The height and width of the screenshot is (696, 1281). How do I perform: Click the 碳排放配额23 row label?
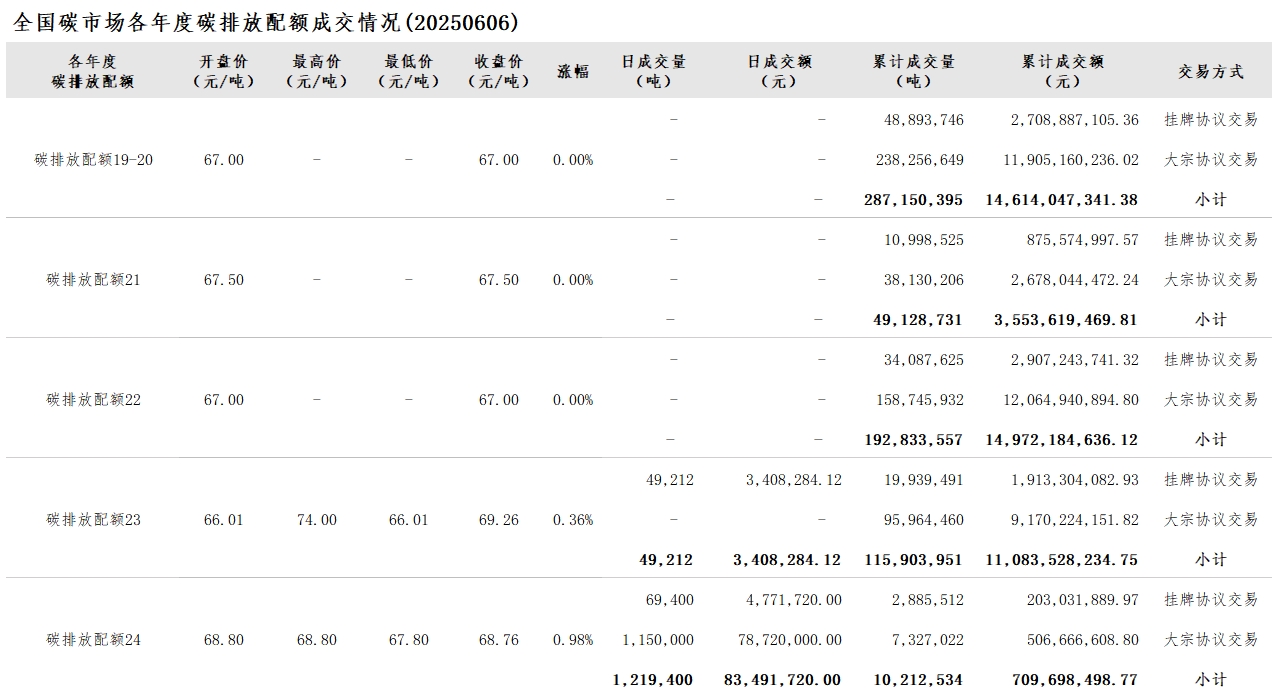(x=94, y=520)
